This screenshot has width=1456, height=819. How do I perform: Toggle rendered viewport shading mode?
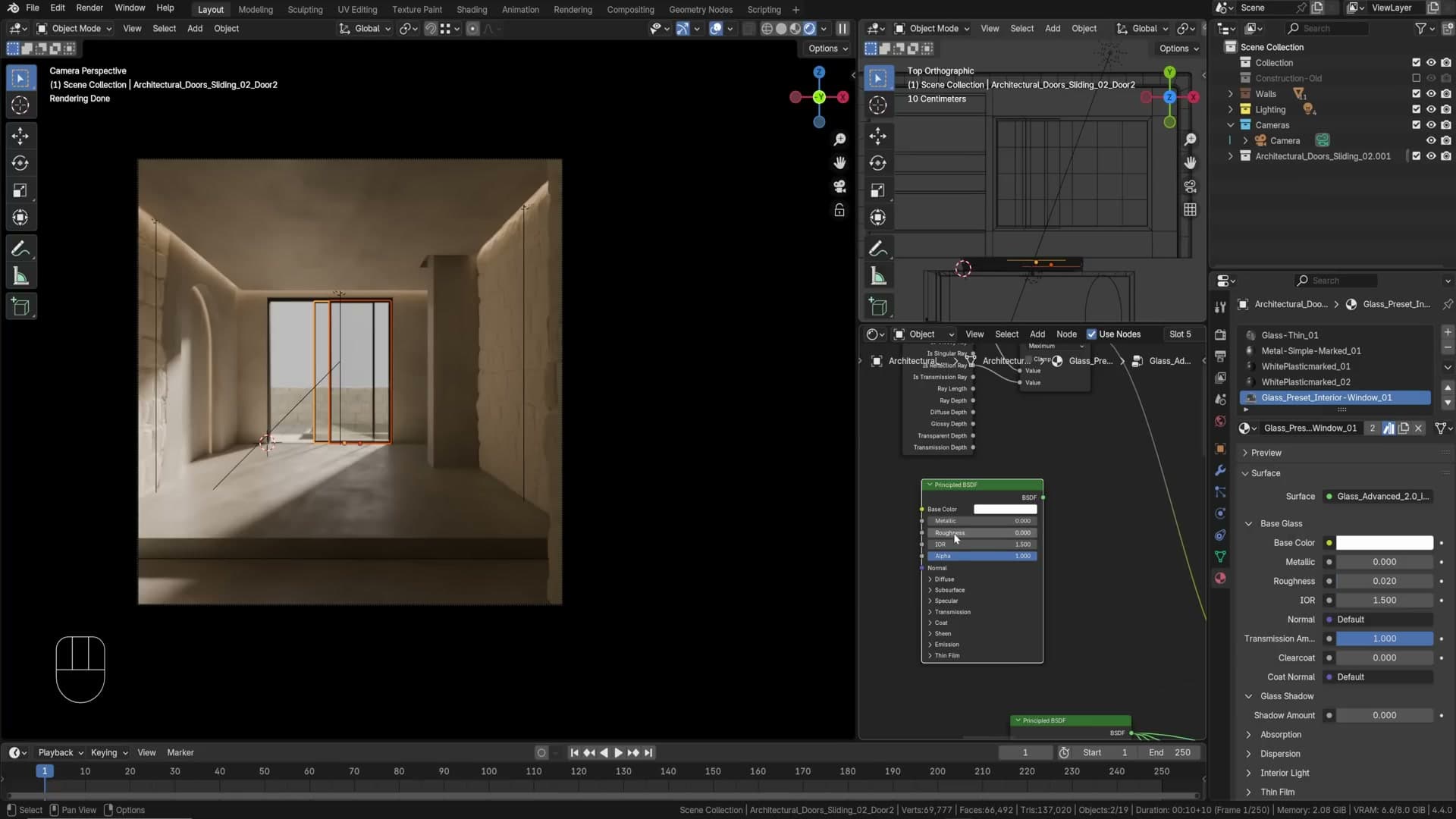point(809,28)
